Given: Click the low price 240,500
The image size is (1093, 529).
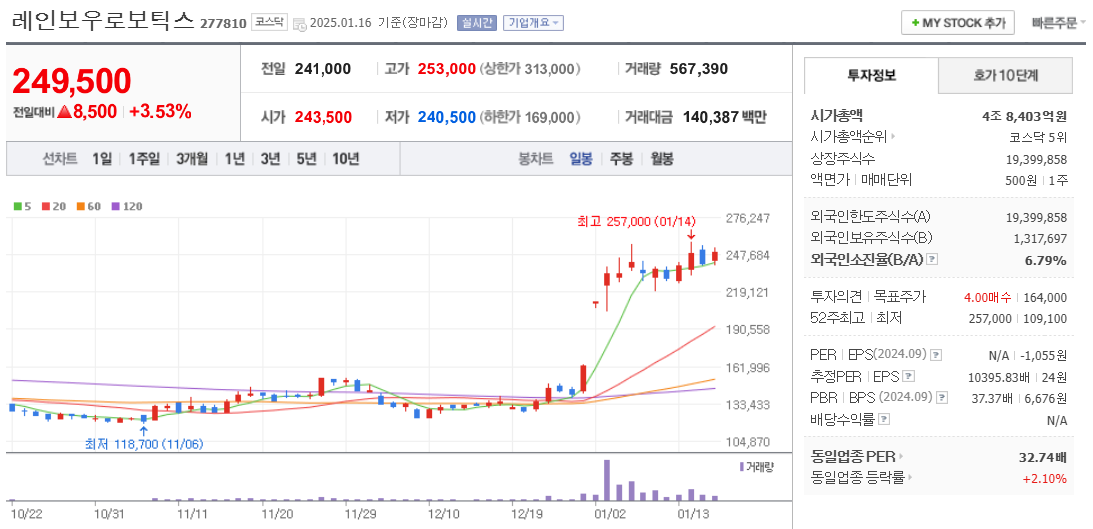Looking at the screenshot, I should (x=447, y=117).
